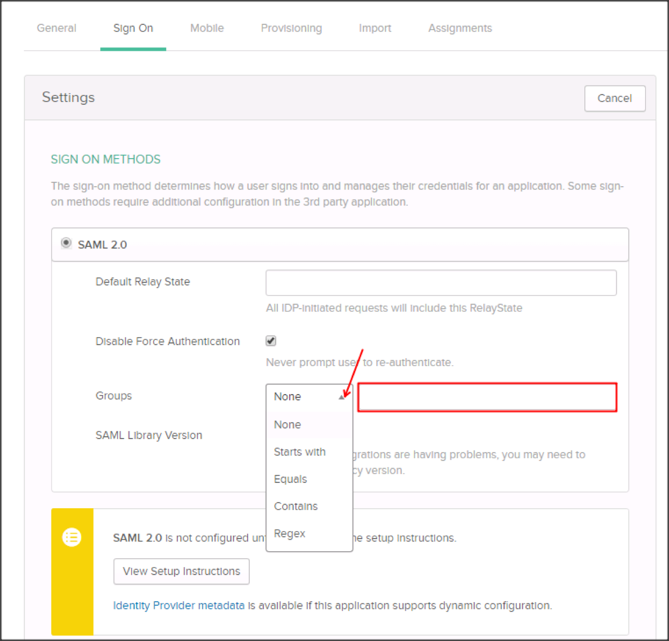
Task: Open the Identity Provider metadata link
Action: pos(179,605)
